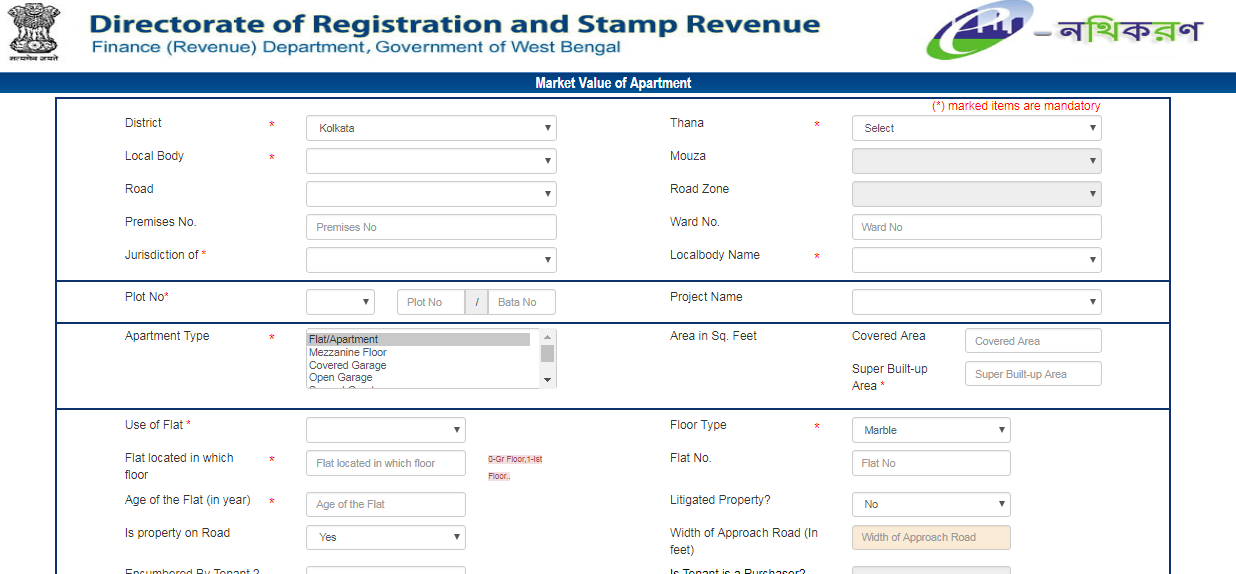Click the Premises No input field

431,227
